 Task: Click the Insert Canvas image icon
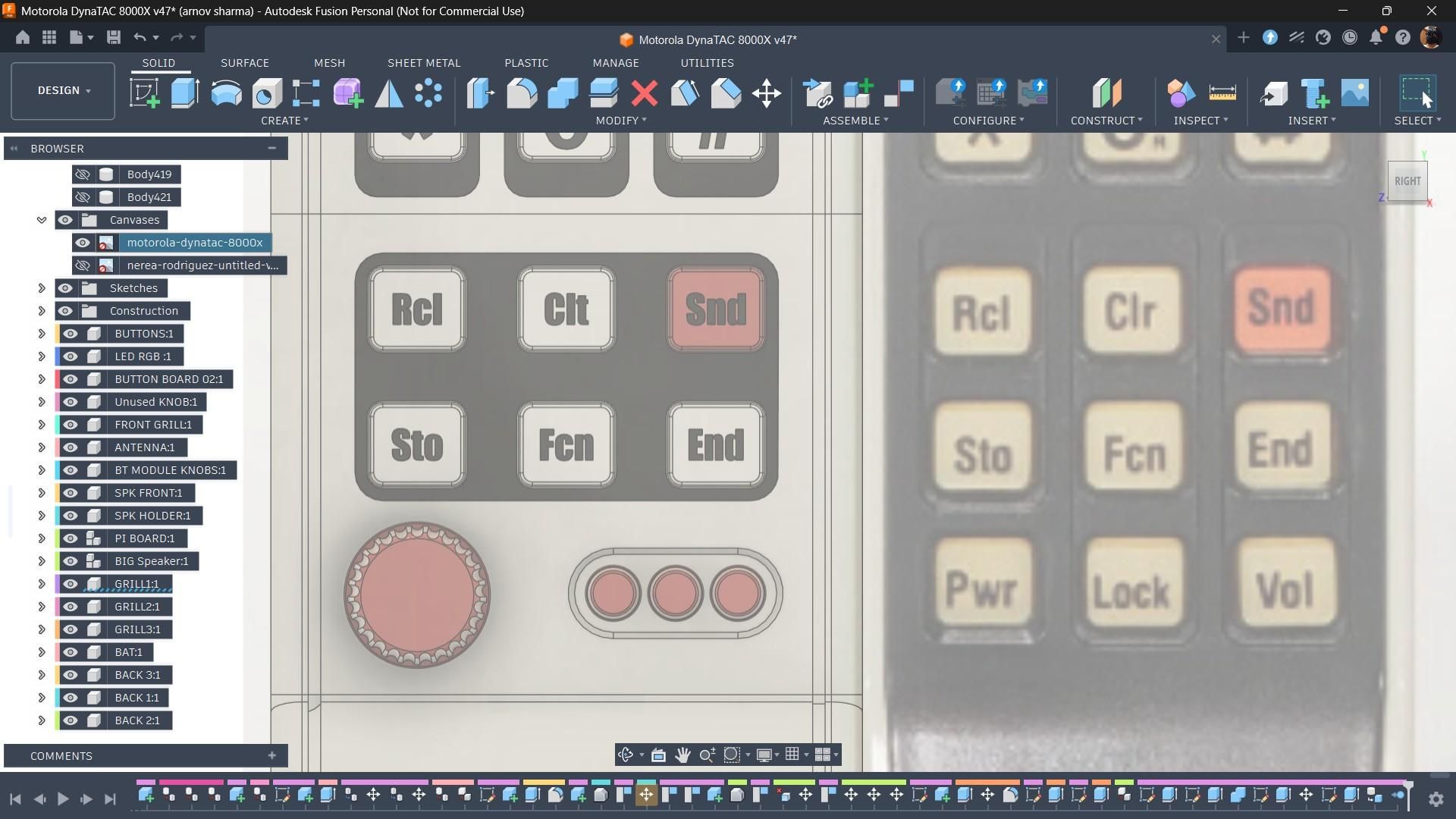click(x=1355, y=93)
